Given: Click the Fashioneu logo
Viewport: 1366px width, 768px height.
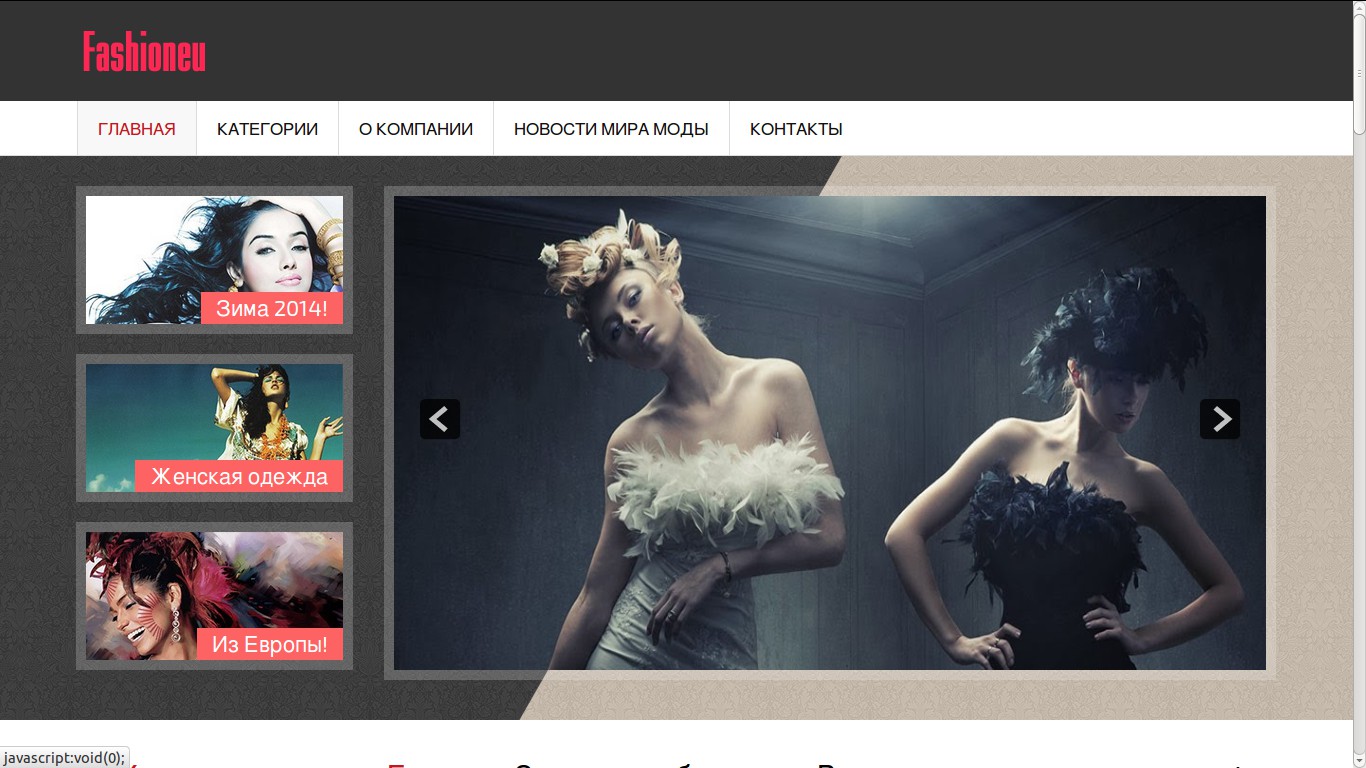Looking at the screenshot, I should (x=144, y=51).
